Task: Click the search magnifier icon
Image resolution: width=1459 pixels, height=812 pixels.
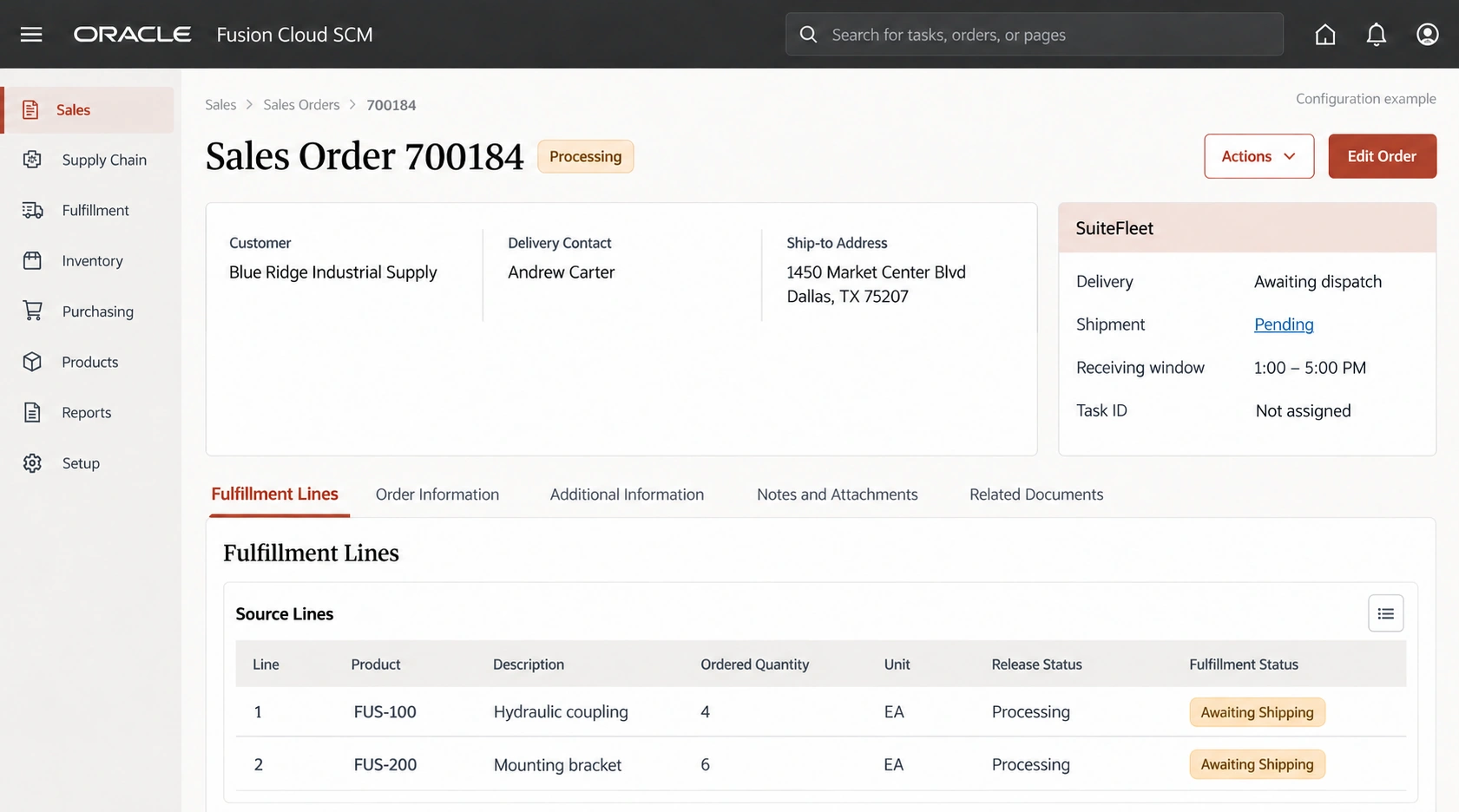Action: click(x=808, y=35)
